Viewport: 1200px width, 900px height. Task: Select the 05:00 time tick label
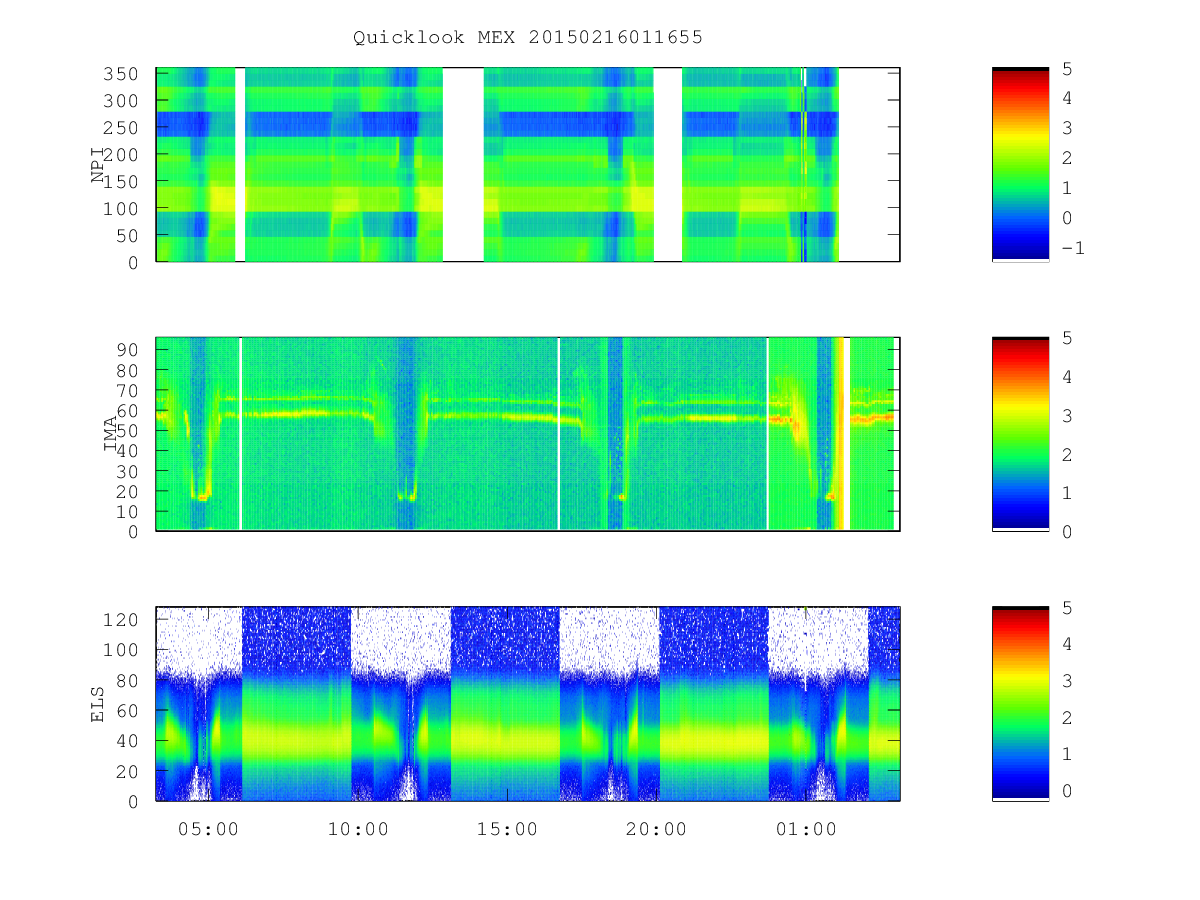pyautogui.click(x=208, y=829)
